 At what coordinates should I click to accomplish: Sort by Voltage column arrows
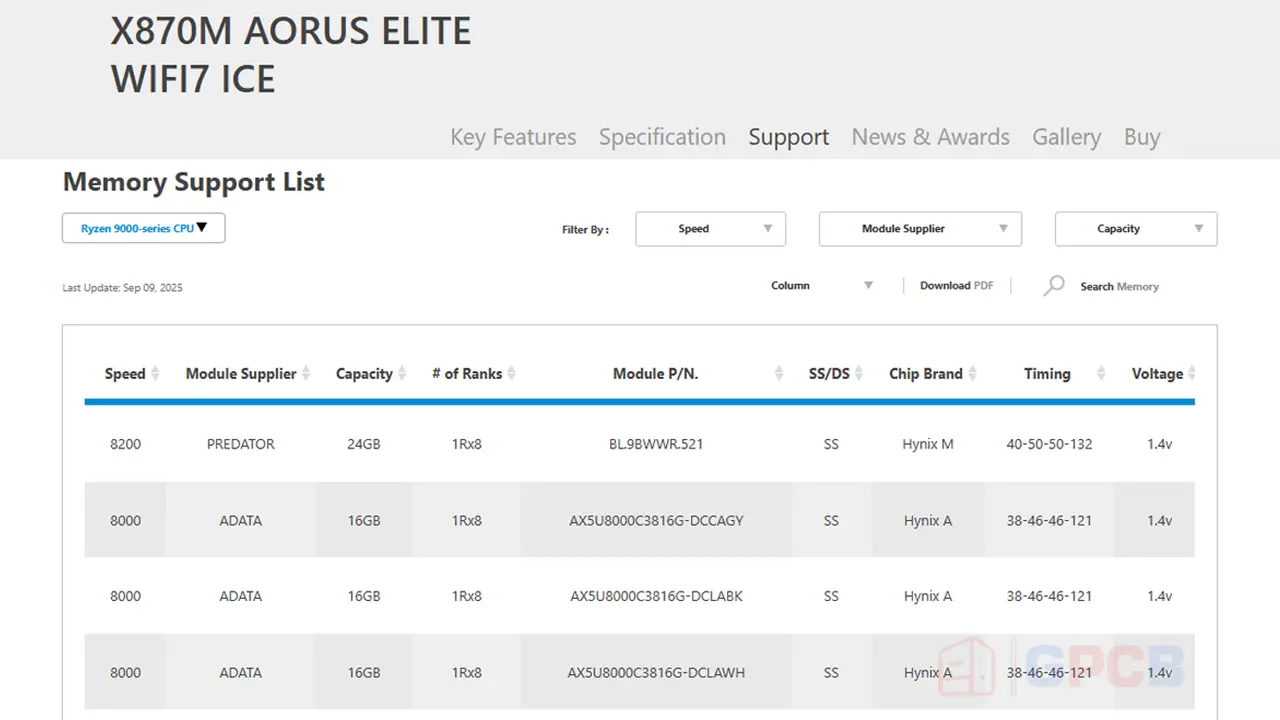pos(1191,374)
